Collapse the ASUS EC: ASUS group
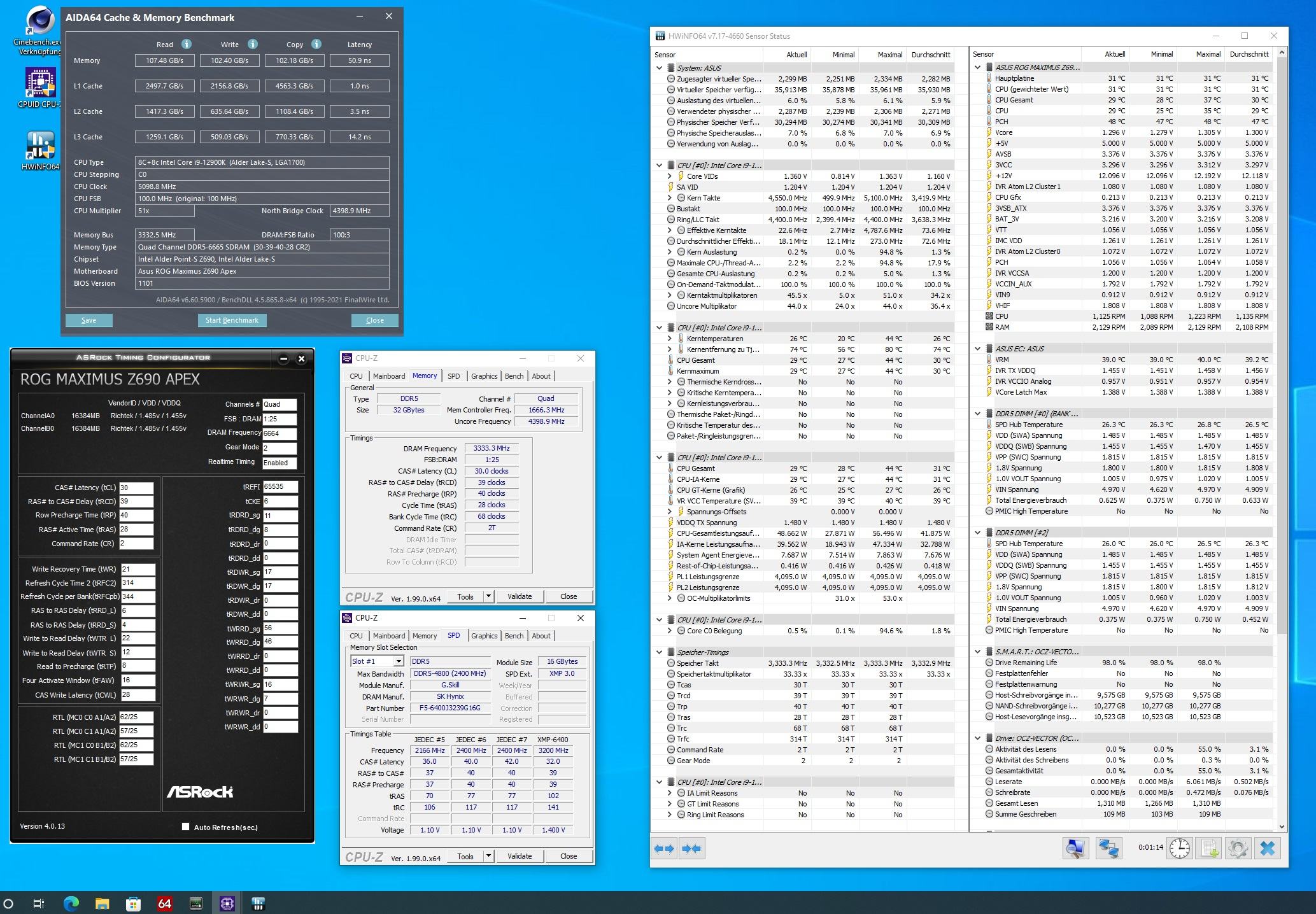 pos(977,348)
